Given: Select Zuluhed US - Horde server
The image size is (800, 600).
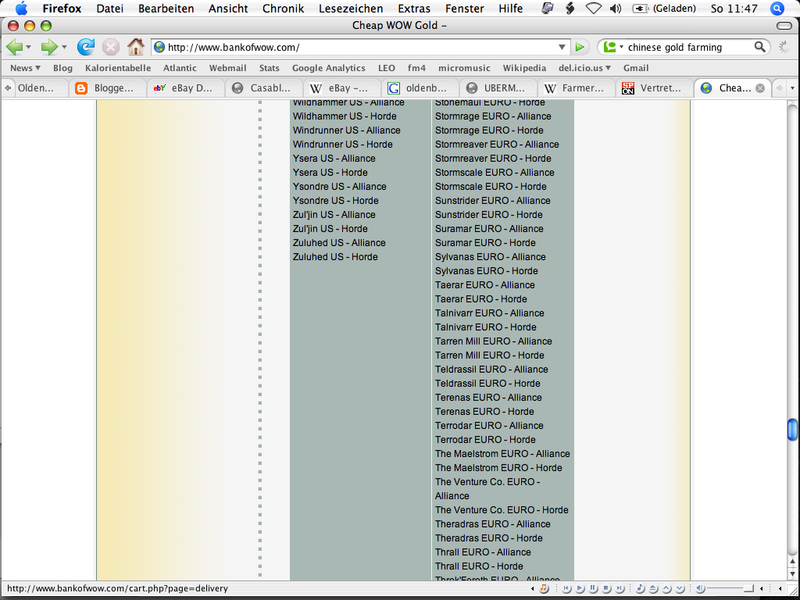Looking at the screenshot, I should 335,257.
